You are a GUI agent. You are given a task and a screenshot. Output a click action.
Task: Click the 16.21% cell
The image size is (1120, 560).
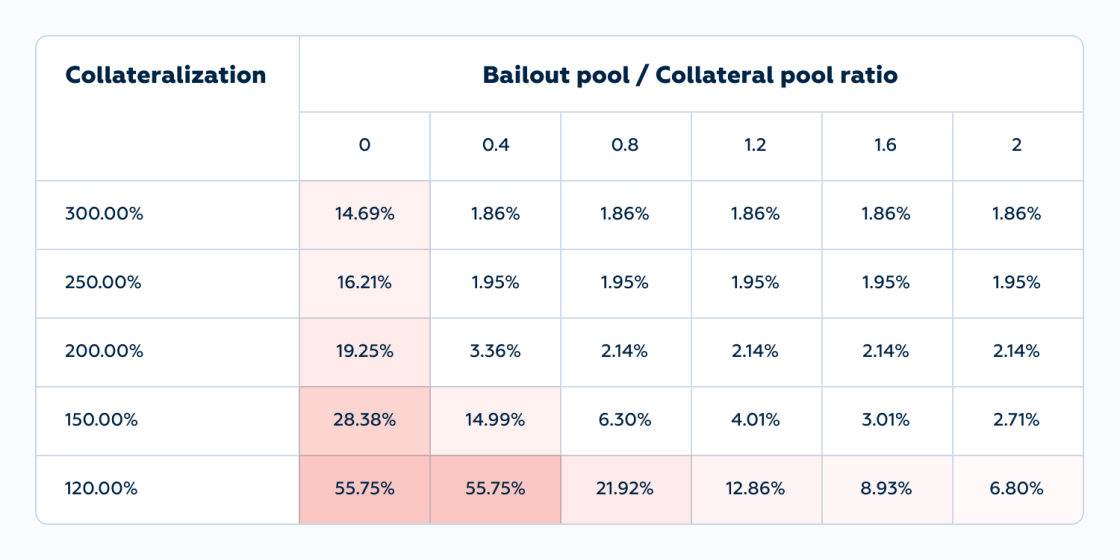[364, 283]
